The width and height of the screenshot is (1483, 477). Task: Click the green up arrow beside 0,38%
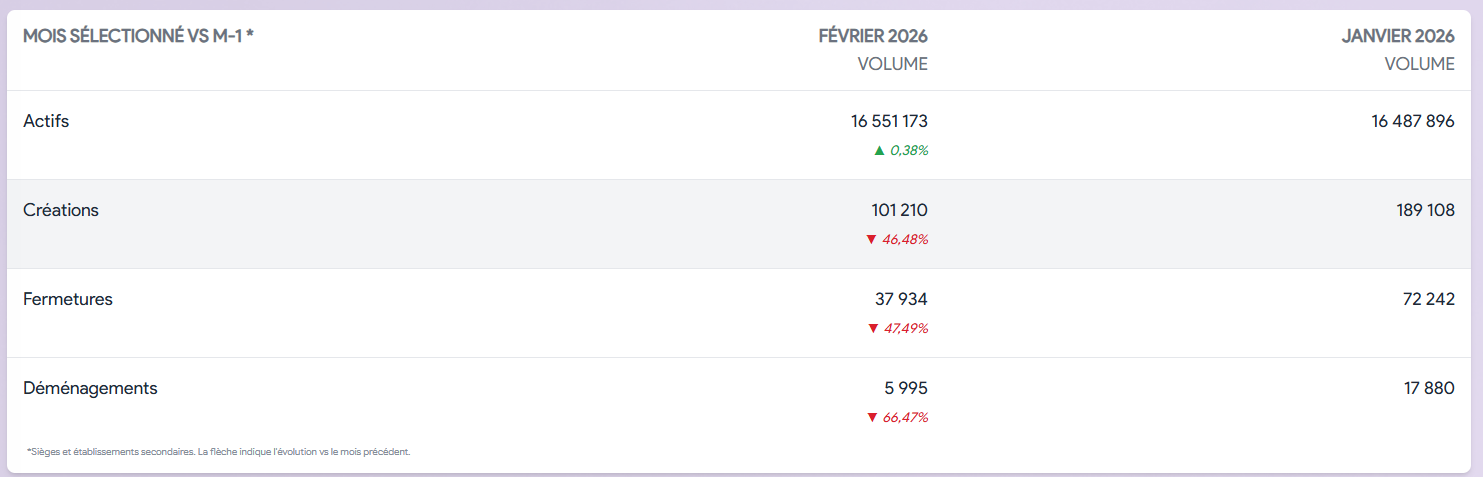(x=879, y=151)
